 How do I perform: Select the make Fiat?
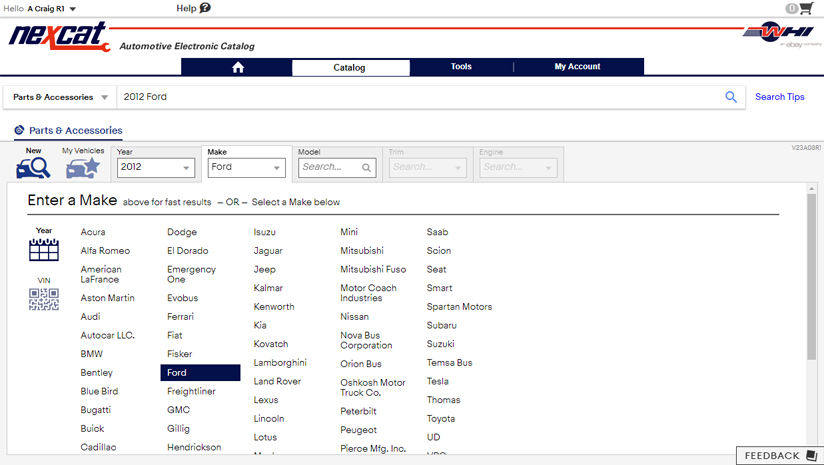pos(174,335)
